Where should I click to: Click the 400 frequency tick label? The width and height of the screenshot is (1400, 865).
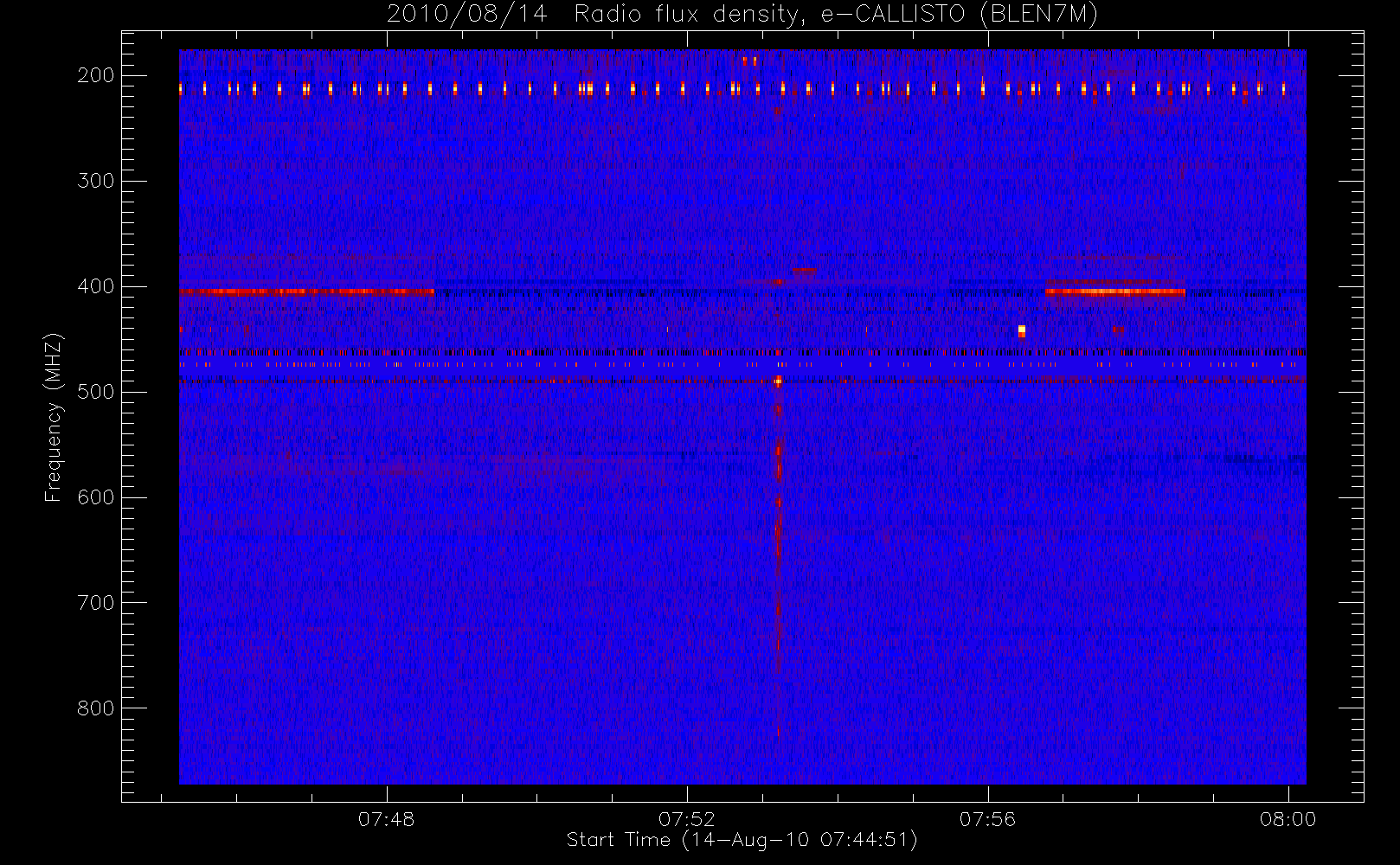click(x=96, y=286)
